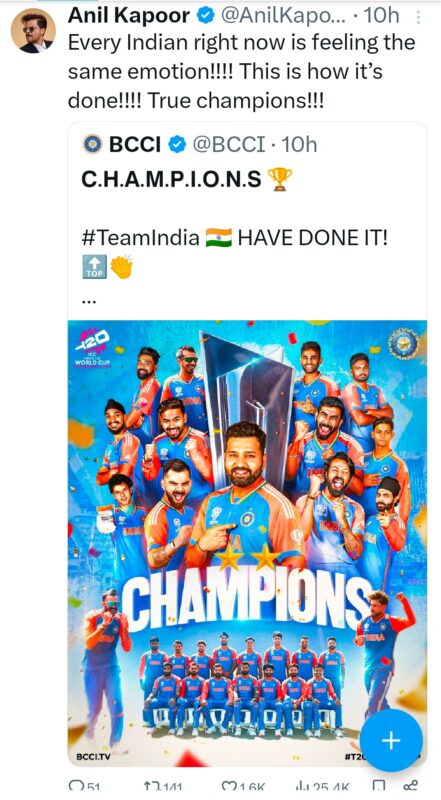Open Anil Kapoor's profile picture

[33, 31]
